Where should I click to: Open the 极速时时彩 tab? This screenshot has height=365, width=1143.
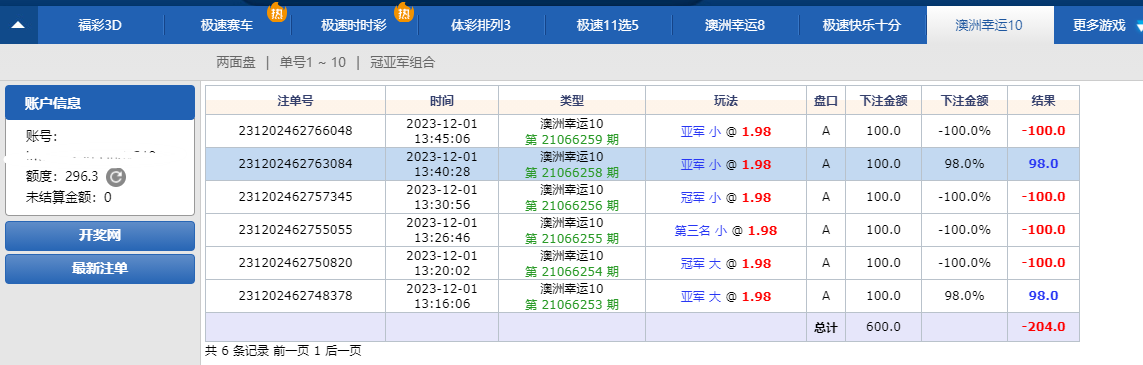click(354, 25)
